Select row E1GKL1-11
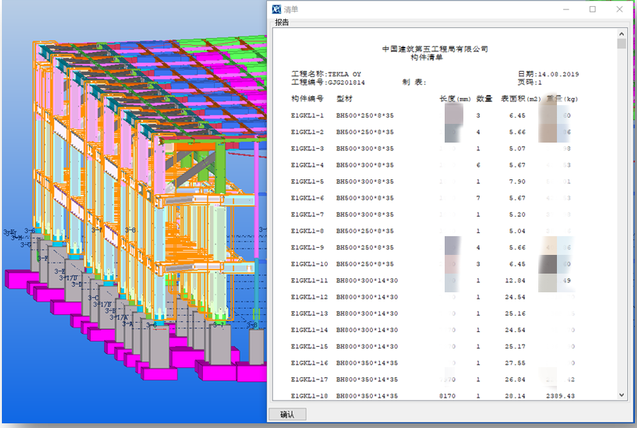637x428 pixels. click(x=433, y=281)
